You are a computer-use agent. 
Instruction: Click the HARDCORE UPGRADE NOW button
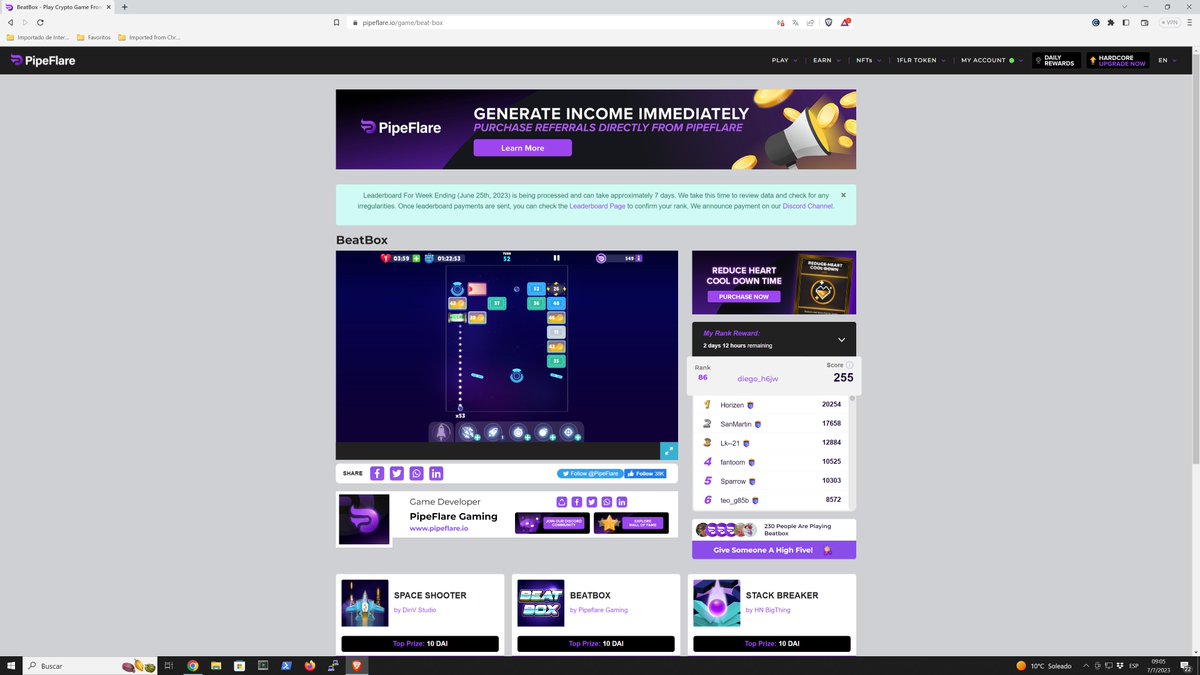(1116, 60)
